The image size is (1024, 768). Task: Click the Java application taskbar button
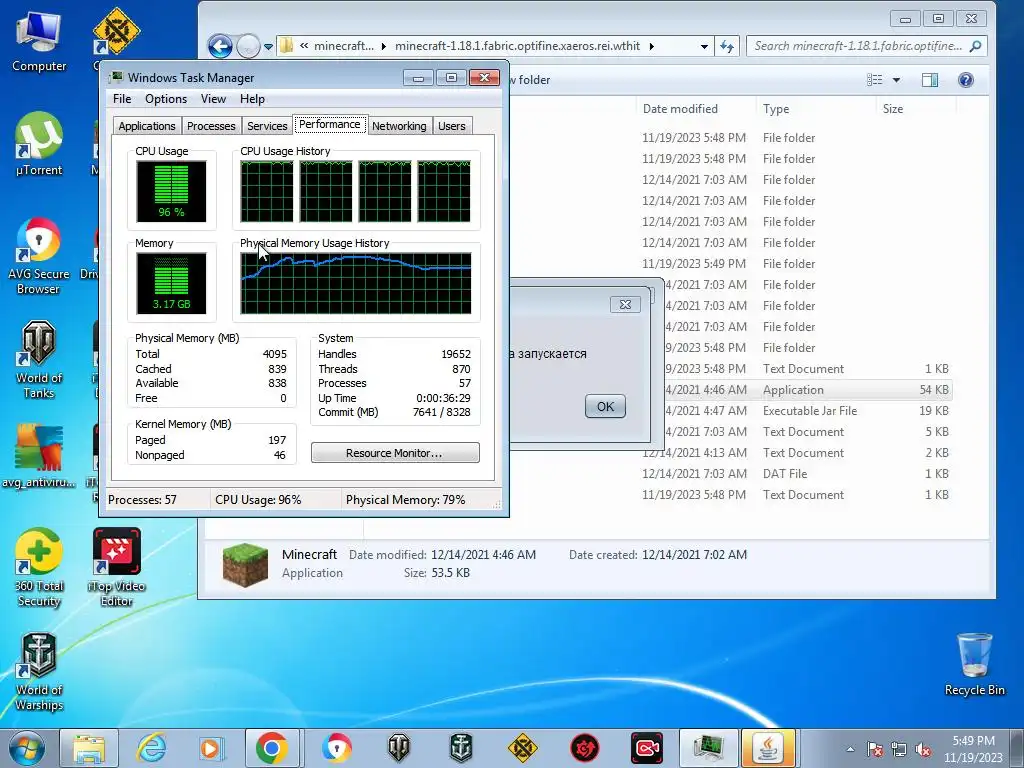[769, 748]
